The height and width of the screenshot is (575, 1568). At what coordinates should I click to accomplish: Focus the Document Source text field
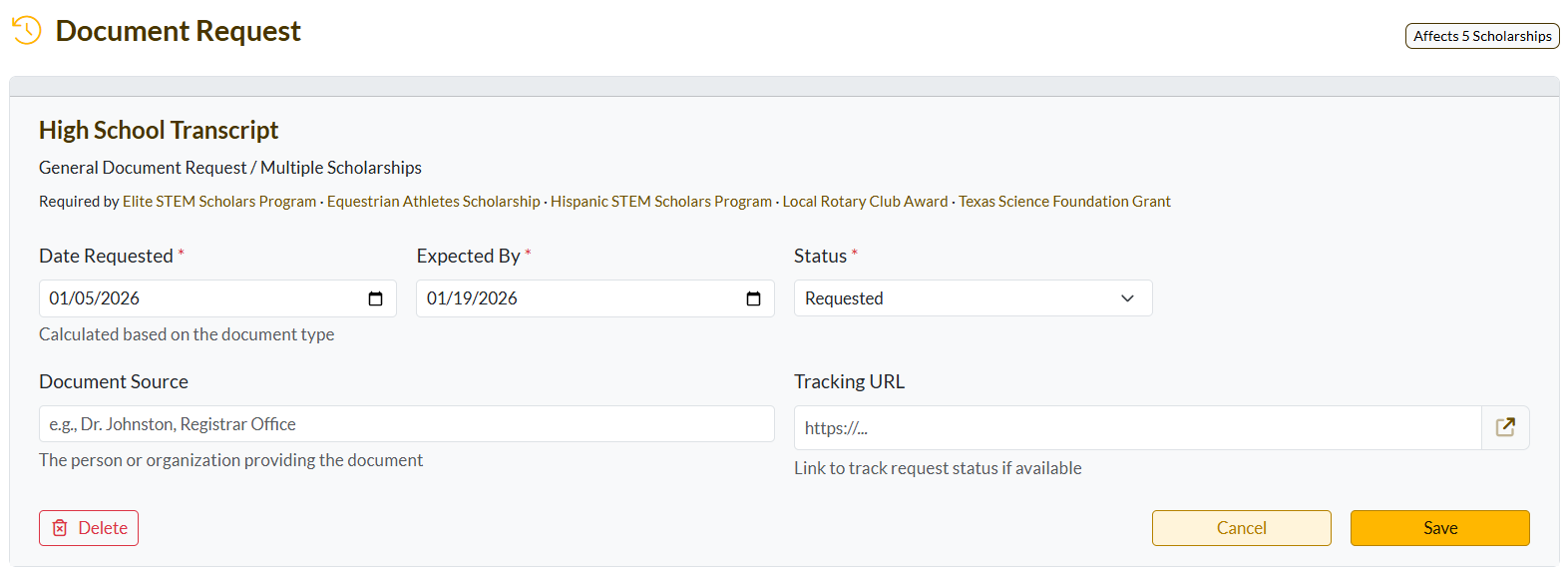pyautogui.click(x=406, y=424)
